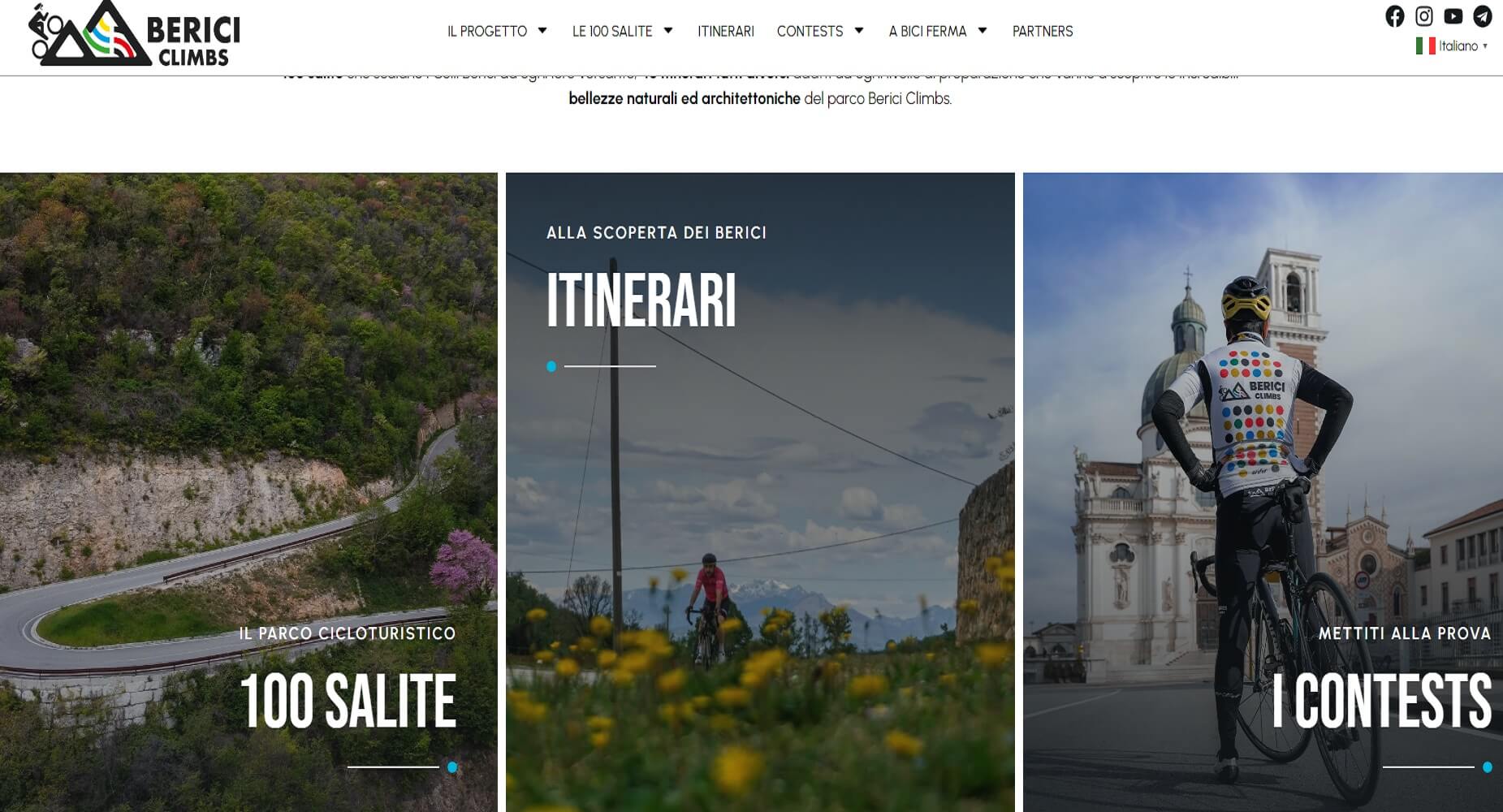Click the Berici Climbs logo
Viewport: 1503px width, 812px height.
pyautogui.click(x=135, y=34)
